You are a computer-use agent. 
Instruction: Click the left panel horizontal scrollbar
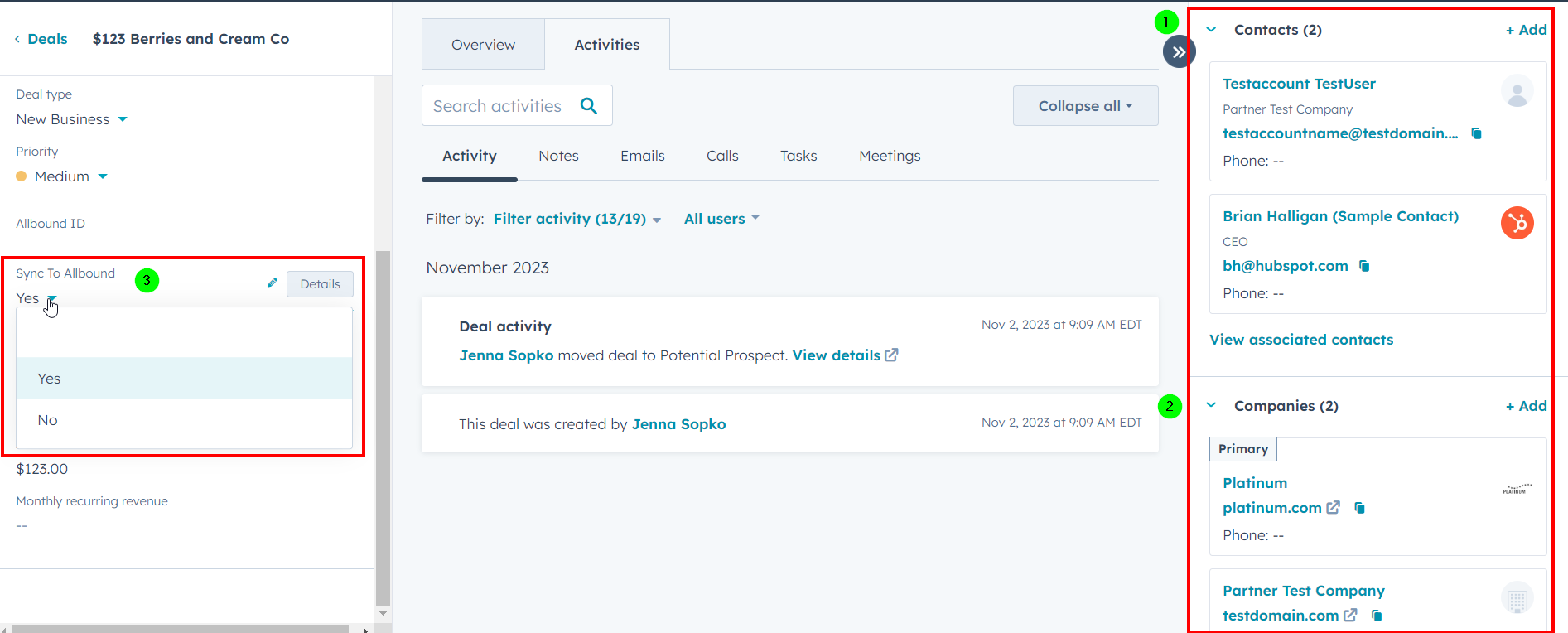[x=181, y=629]
